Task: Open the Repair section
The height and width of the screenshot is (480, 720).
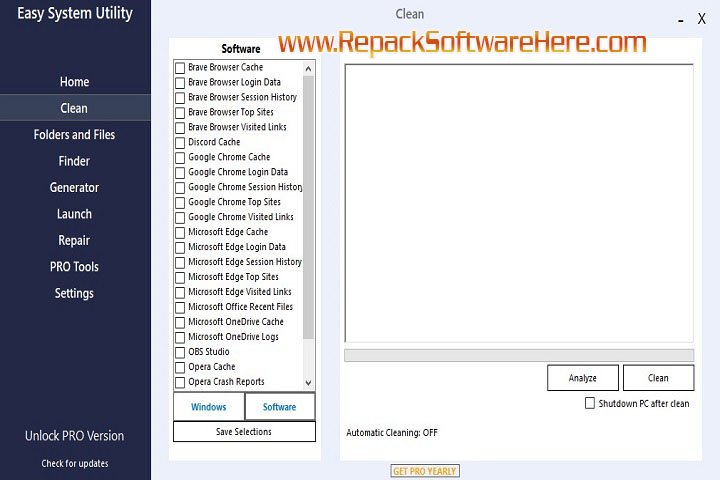Action: tap(74, 240)
